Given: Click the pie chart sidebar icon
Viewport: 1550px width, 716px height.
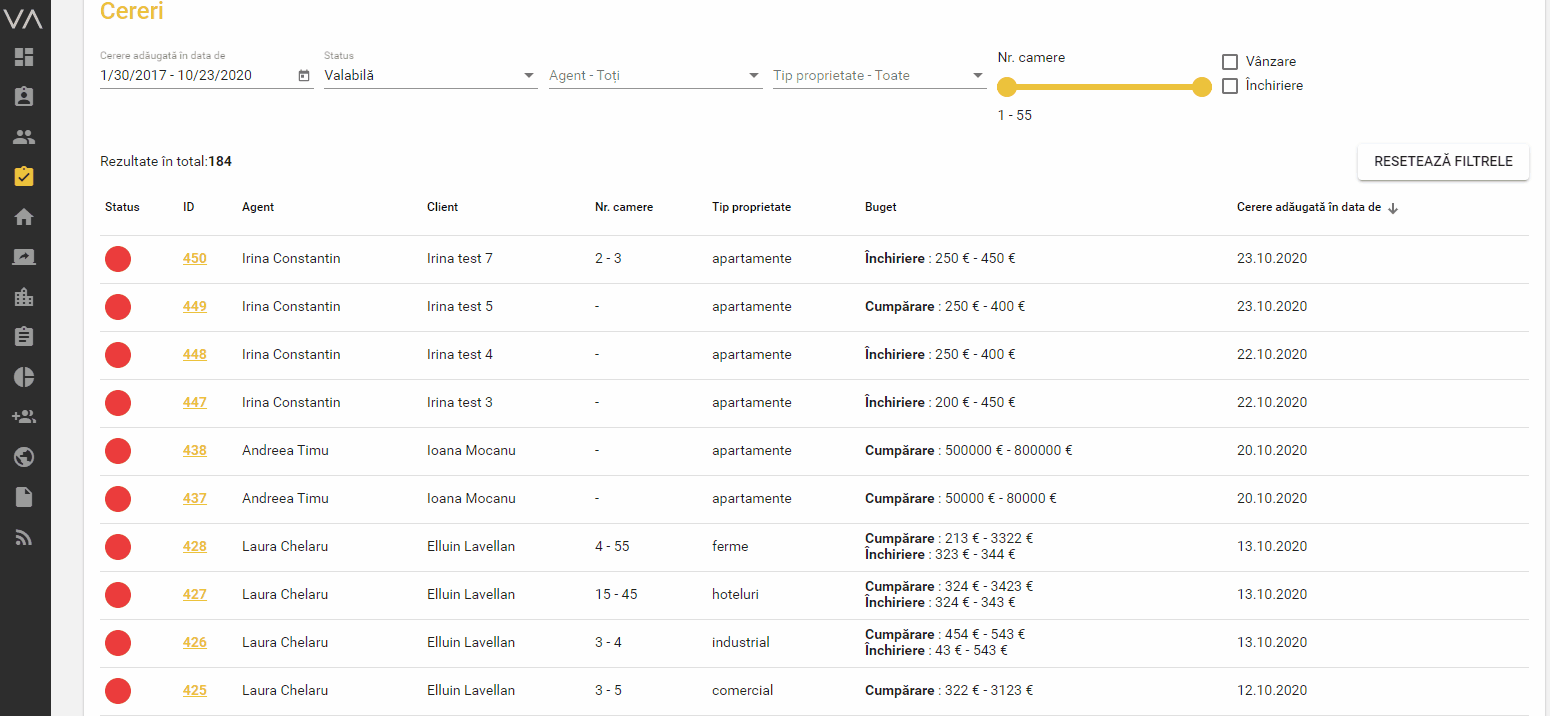Looking at the screenshot, I should coord(24,377).
